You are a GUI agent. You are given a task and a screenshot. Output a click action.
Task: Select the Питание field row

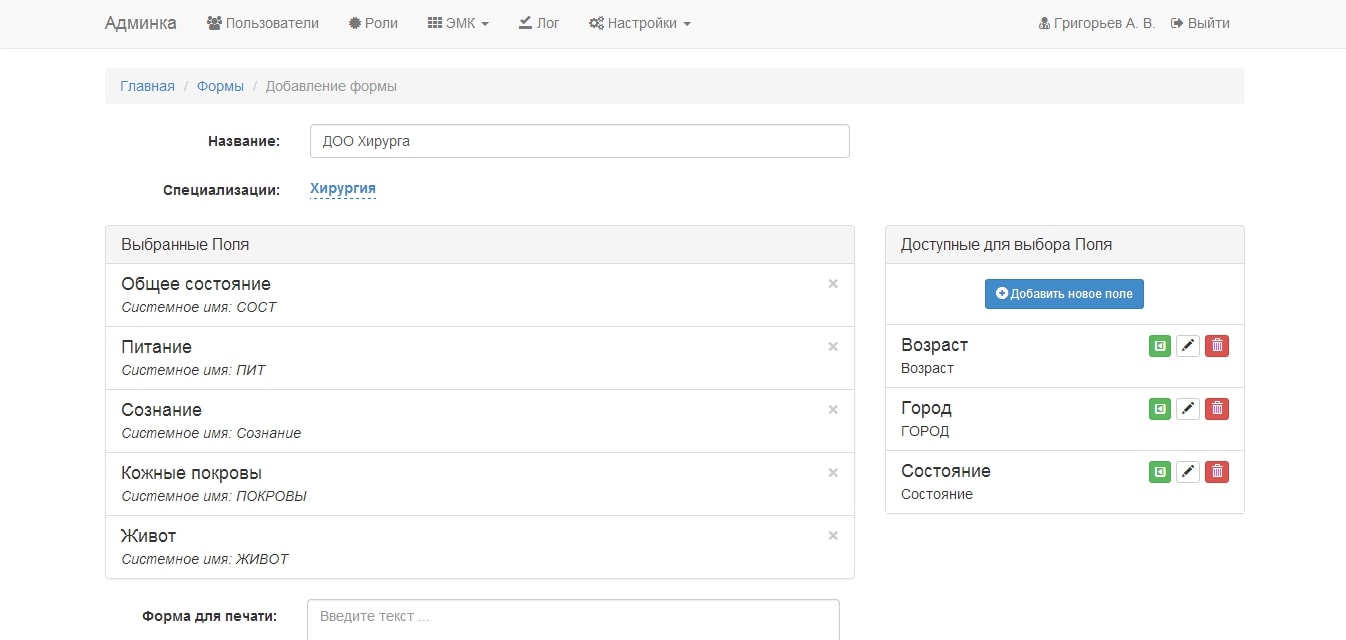[480, 358]
